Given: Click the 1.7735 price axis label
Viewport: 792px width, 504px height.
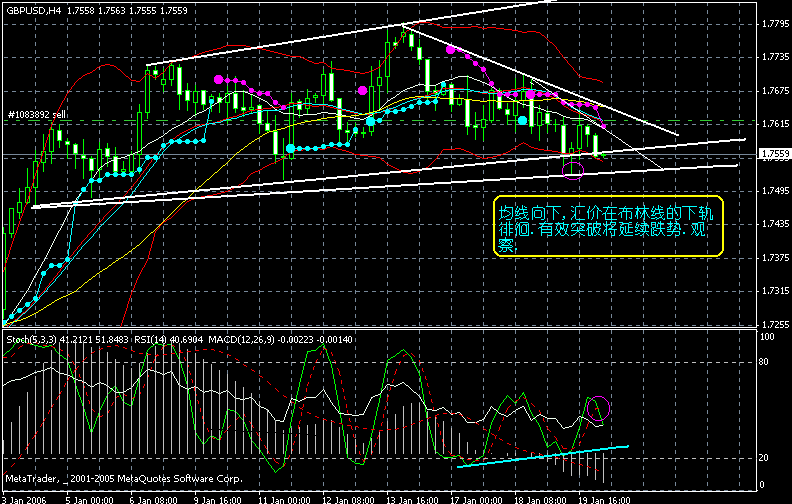Looking at the screenshot, I should point(775,57).
